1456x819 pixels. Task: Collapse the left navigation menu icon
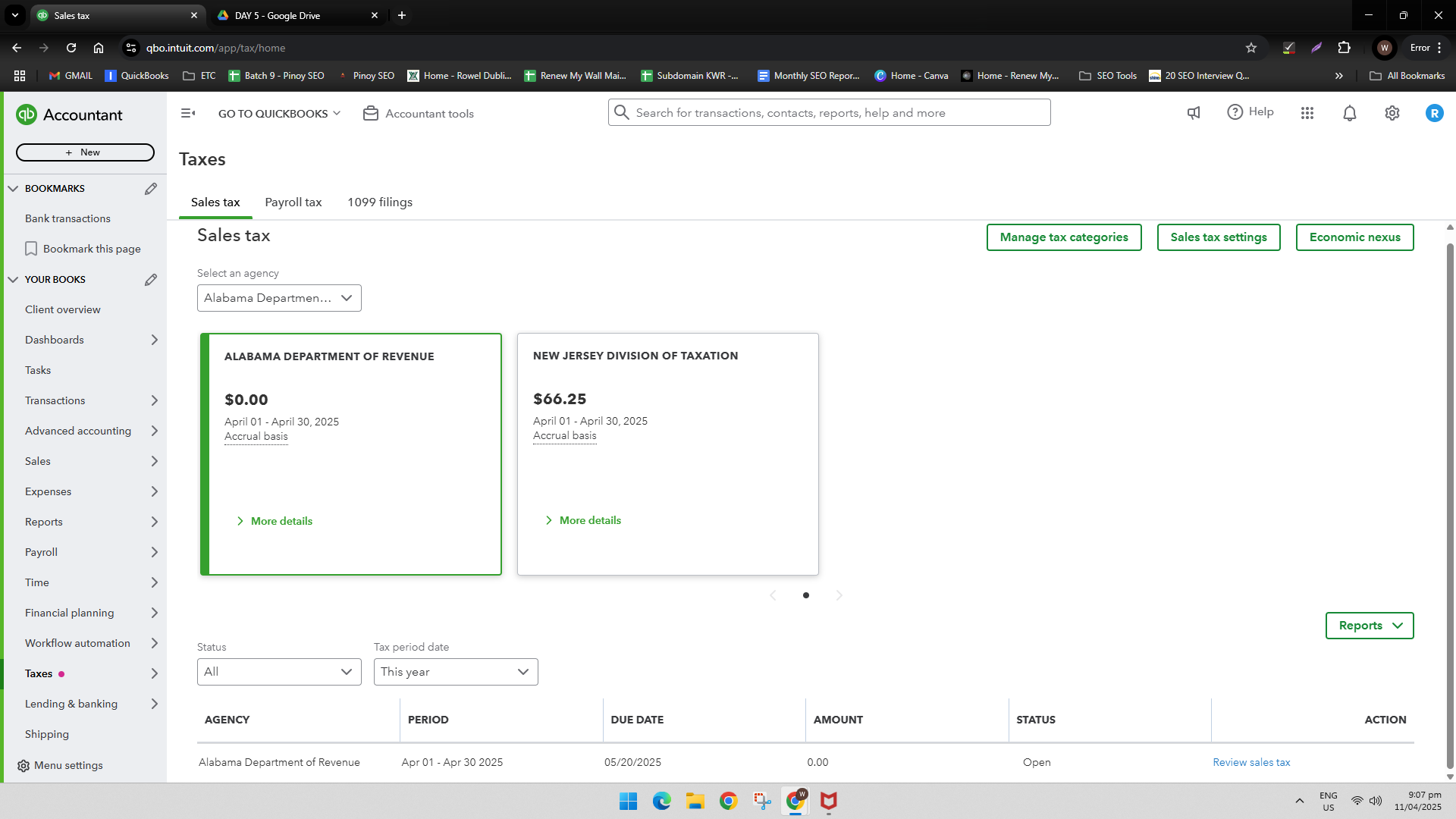[x=188, y=113]
